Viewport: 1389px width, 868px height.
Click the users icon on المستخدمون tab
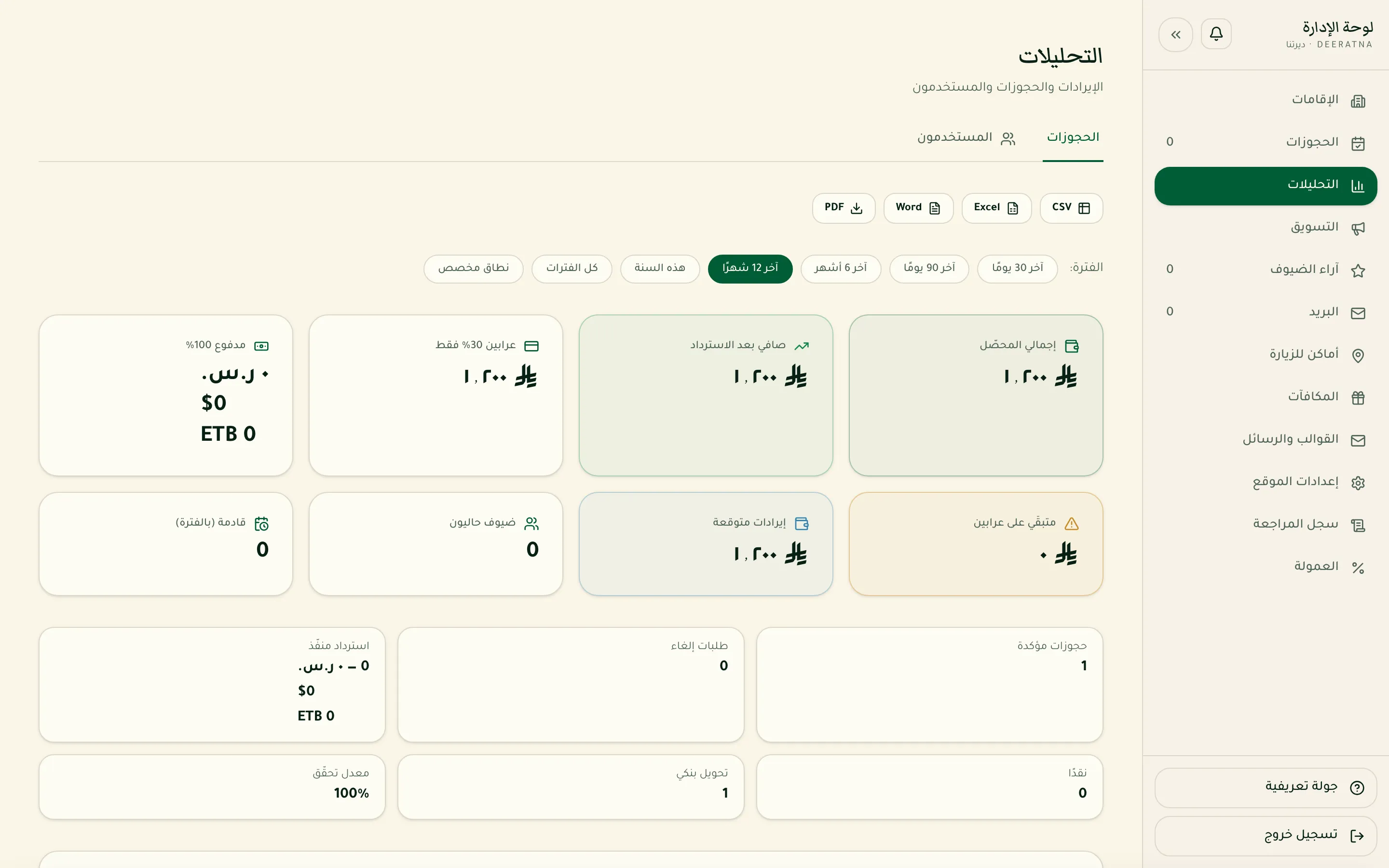(1008, 139)
